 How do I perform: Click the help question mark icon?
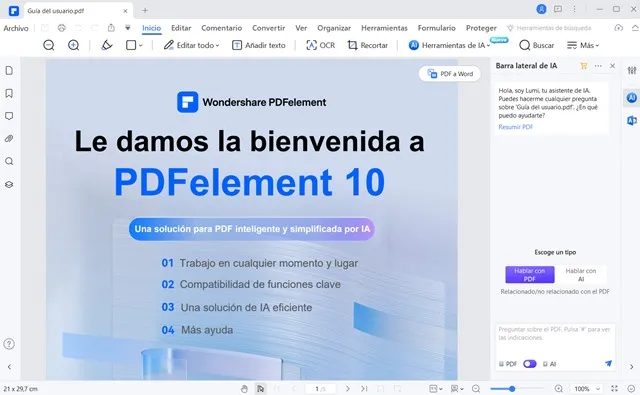[x=9, y=344]
